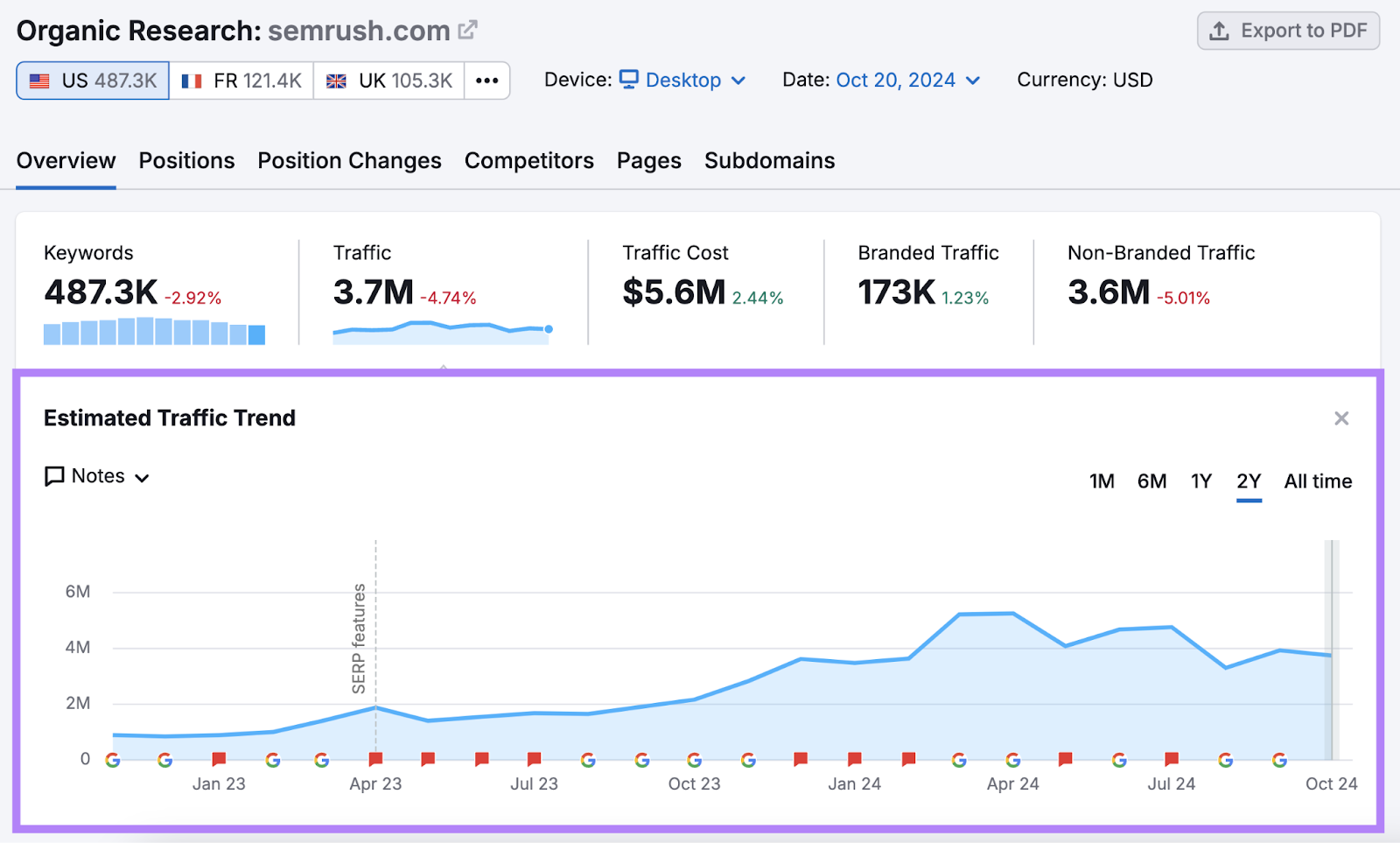Click the UK flag icon
Viewport: 1400px width, 843px height.
[335, 80]
